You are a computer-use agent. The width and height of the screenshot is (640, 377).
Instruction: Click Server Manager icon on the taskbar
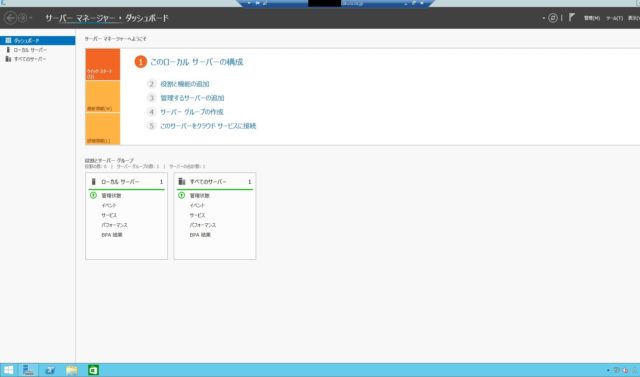(x=28, y=370)
